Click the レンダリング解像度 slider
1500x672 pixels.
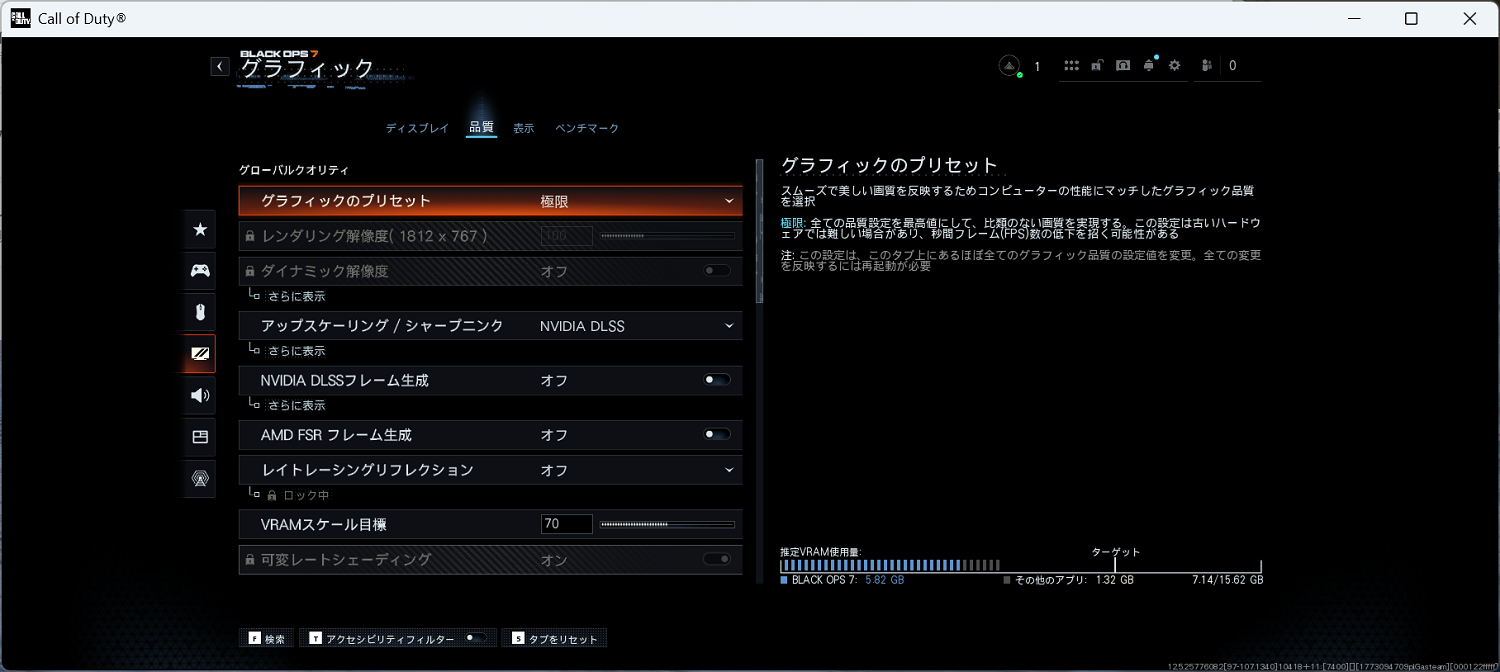[x=667, y=236]
